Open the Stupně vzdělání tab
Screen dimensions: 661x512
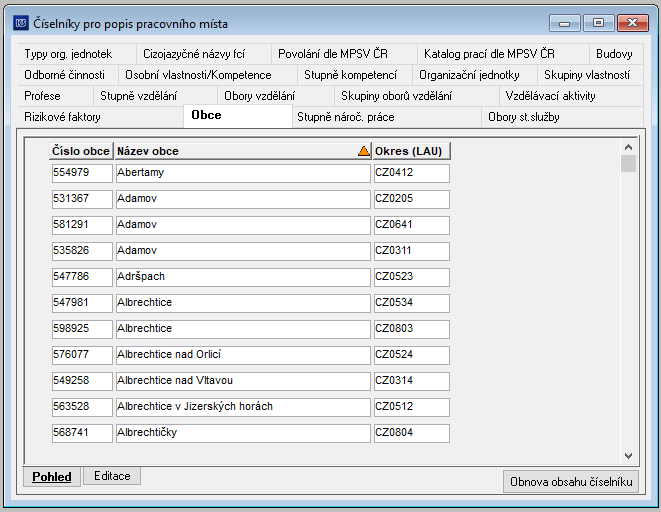[138, 96]
